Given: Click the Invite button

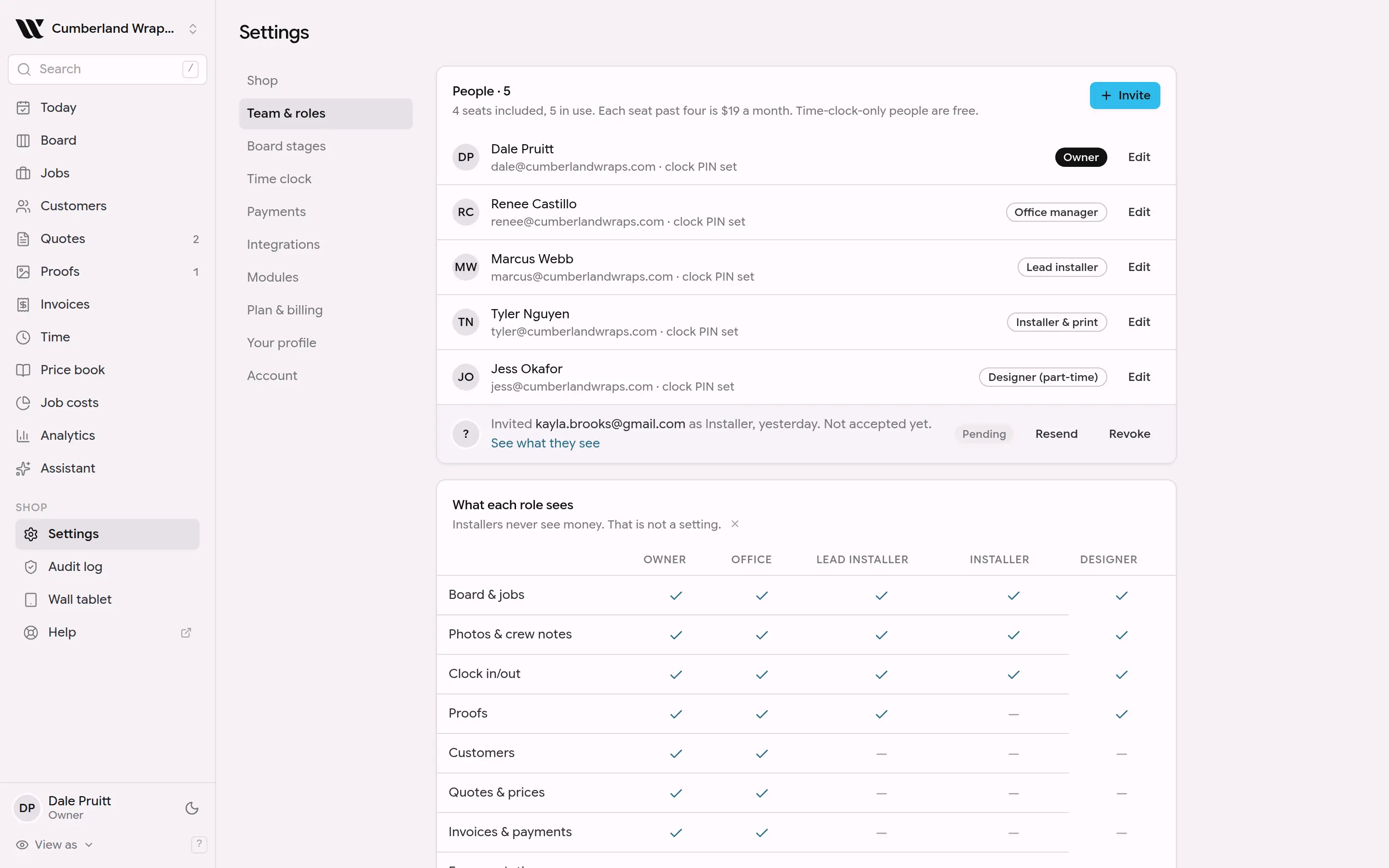Looking at the screenshot, I should click(x=1124, y=95).
